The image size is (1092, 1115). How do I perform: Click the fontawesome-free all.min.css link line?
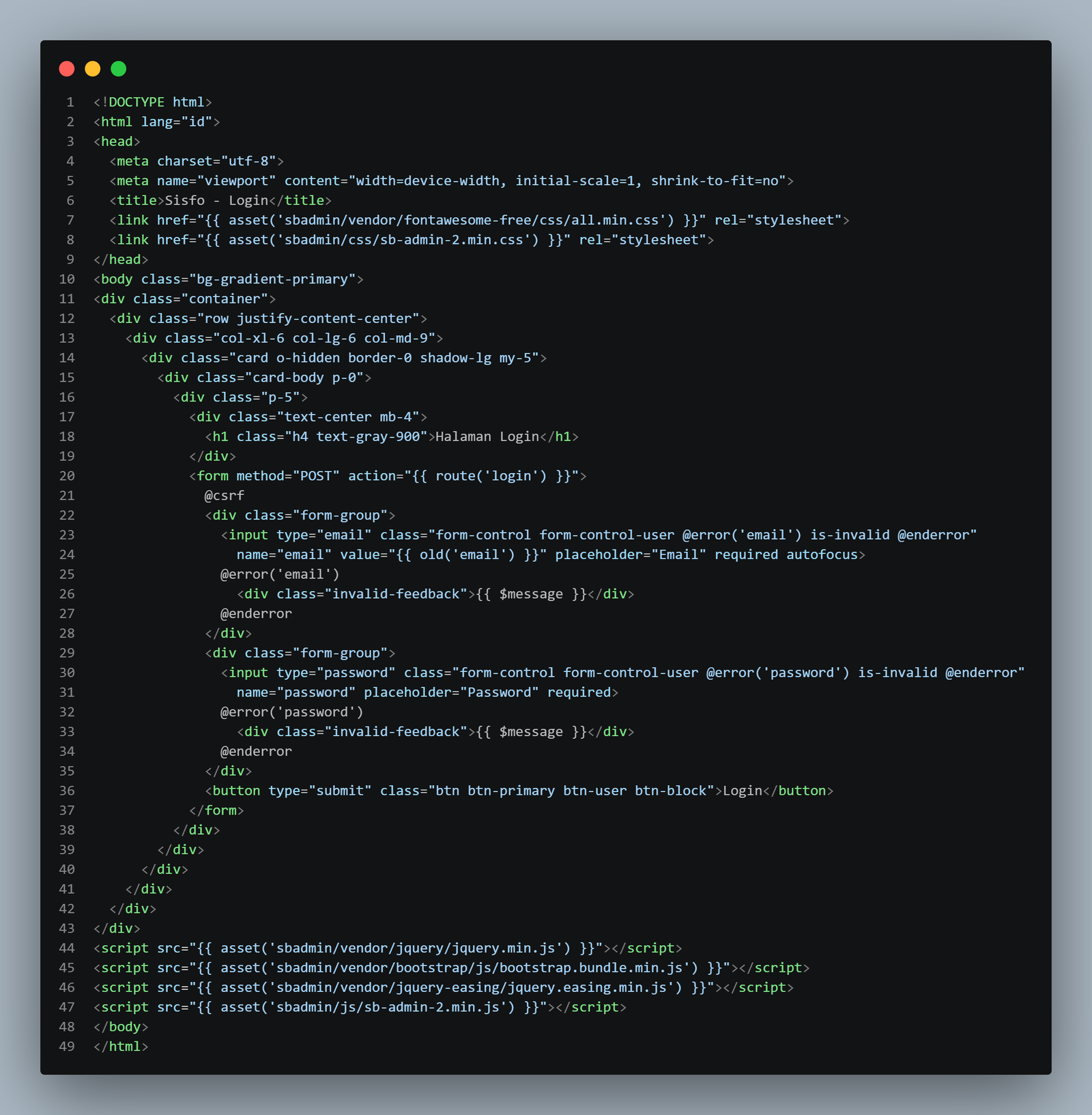click(480, 221)
